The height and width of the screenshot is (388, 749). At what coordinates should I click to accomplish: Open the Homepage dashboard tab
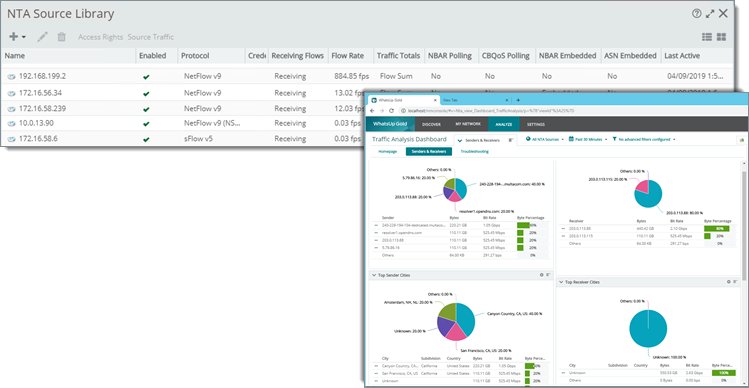click(388, 151)
